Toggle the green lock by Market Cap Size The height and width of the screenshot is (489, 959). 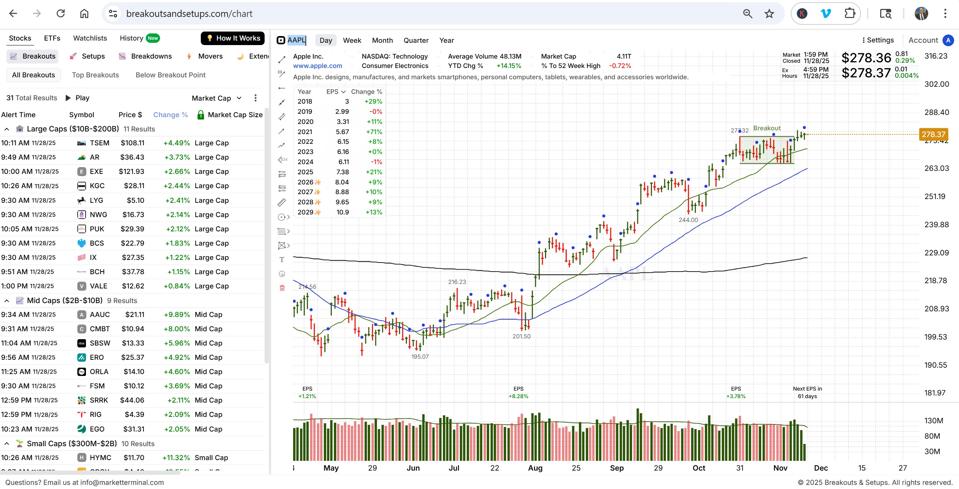point(200,115)
